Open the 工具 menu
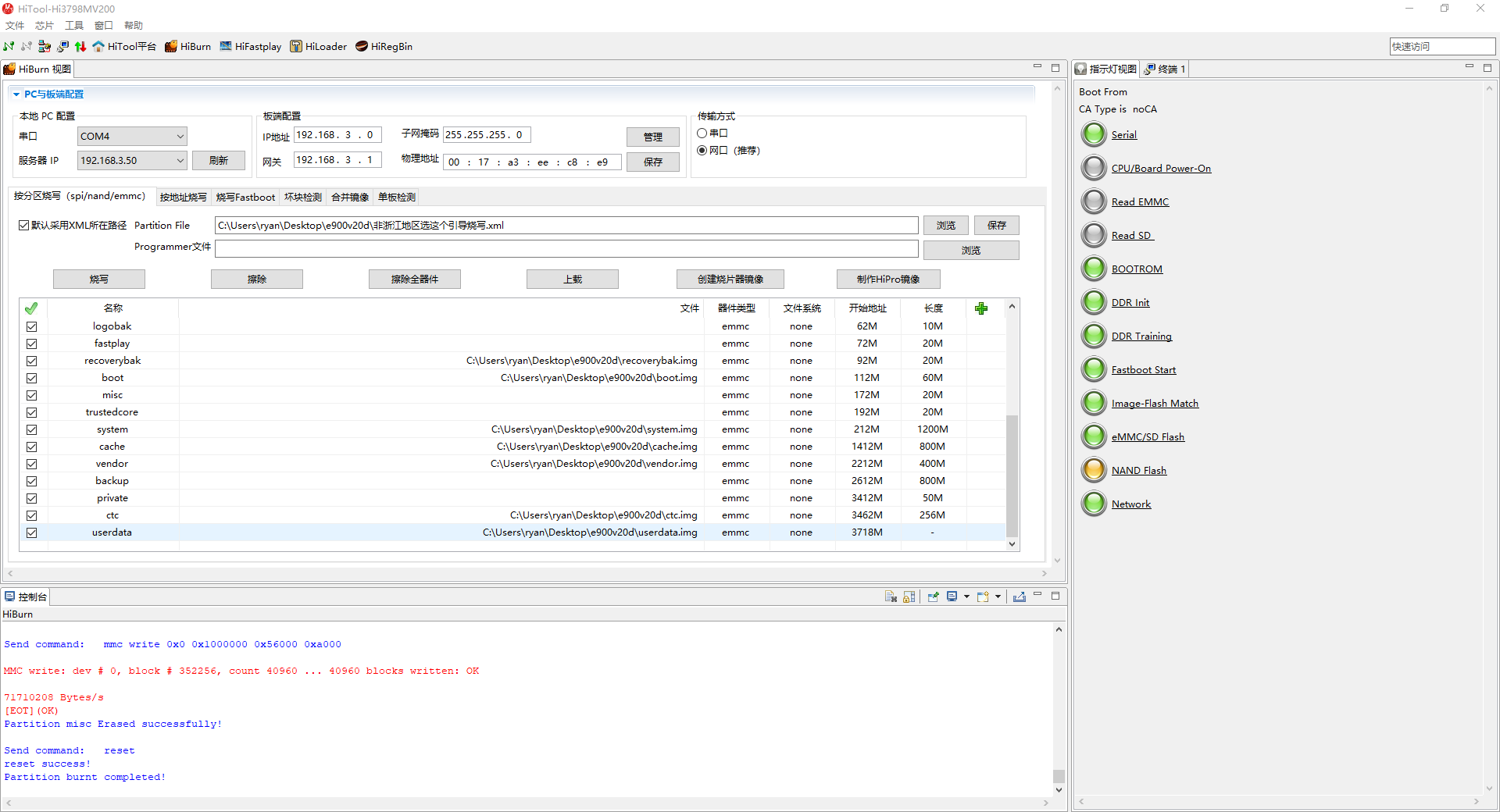This screenshot has height=812, width=1500. coord(74,26)
